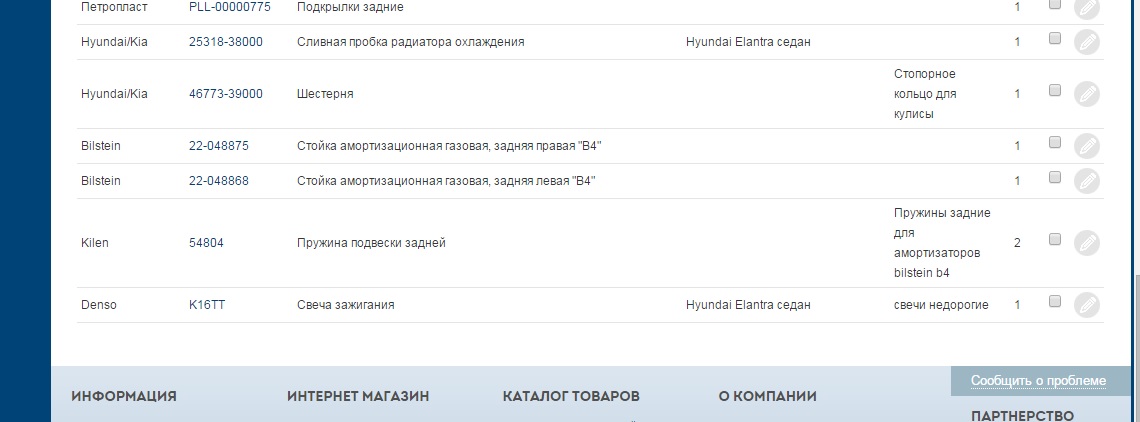Click Стойка амортизационная газовая, задняя левая text

[x=446, y=181]
